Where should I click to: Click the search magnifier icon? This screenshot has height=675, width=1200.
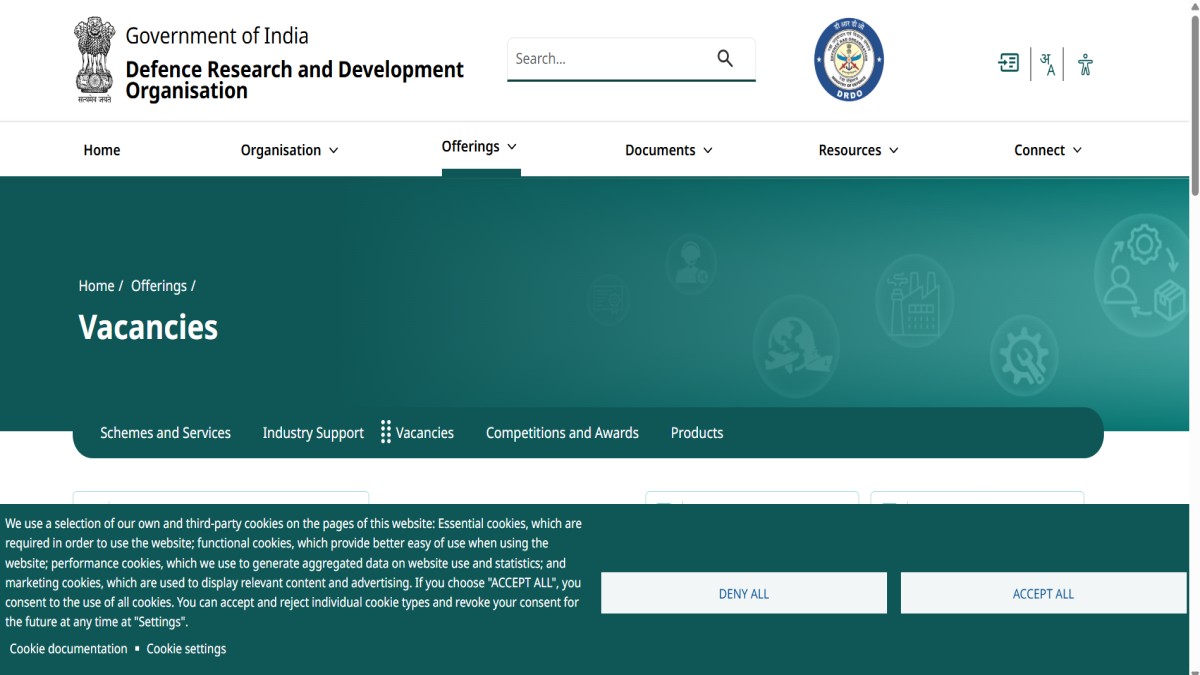725,59
